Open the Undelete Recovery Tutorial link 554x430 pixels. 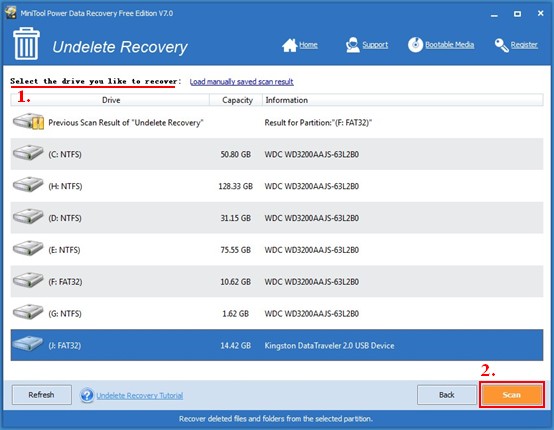coord(140,395)
